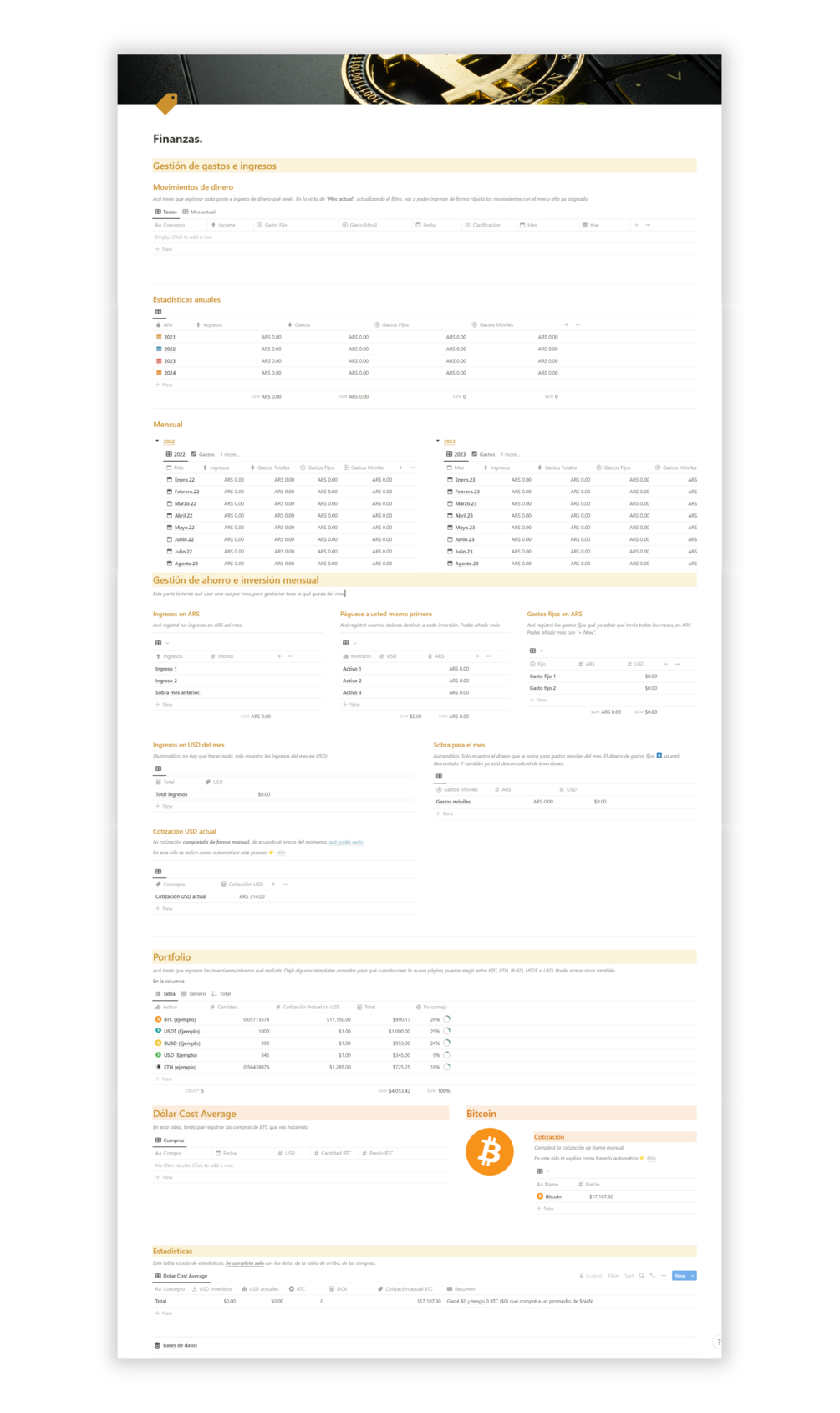Open the 'Gasto fijo 2' row
840x1413 pixels.
point(542,688)
